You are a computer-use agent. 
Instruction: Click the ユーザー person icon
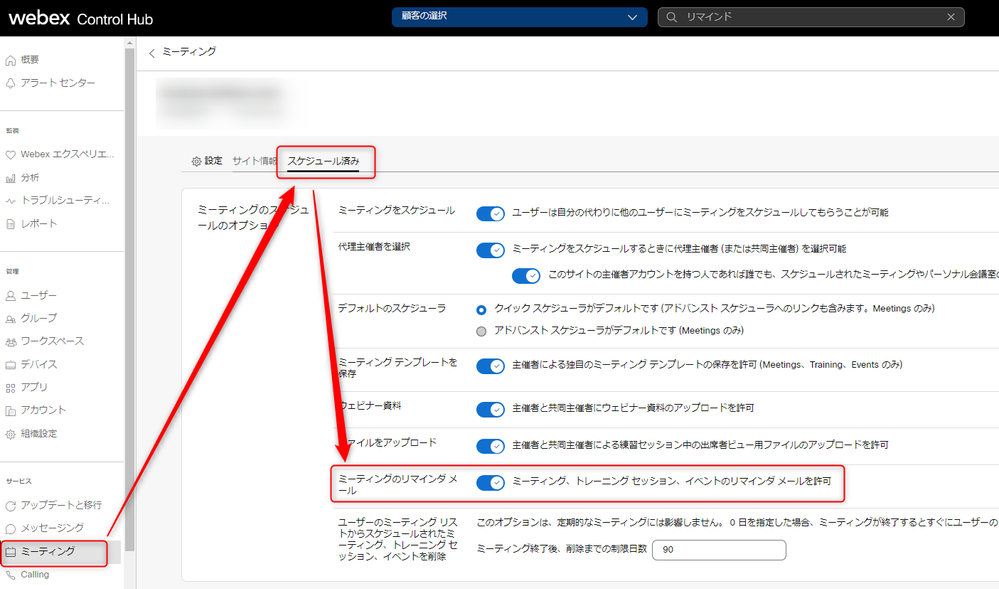coord(10,296)
